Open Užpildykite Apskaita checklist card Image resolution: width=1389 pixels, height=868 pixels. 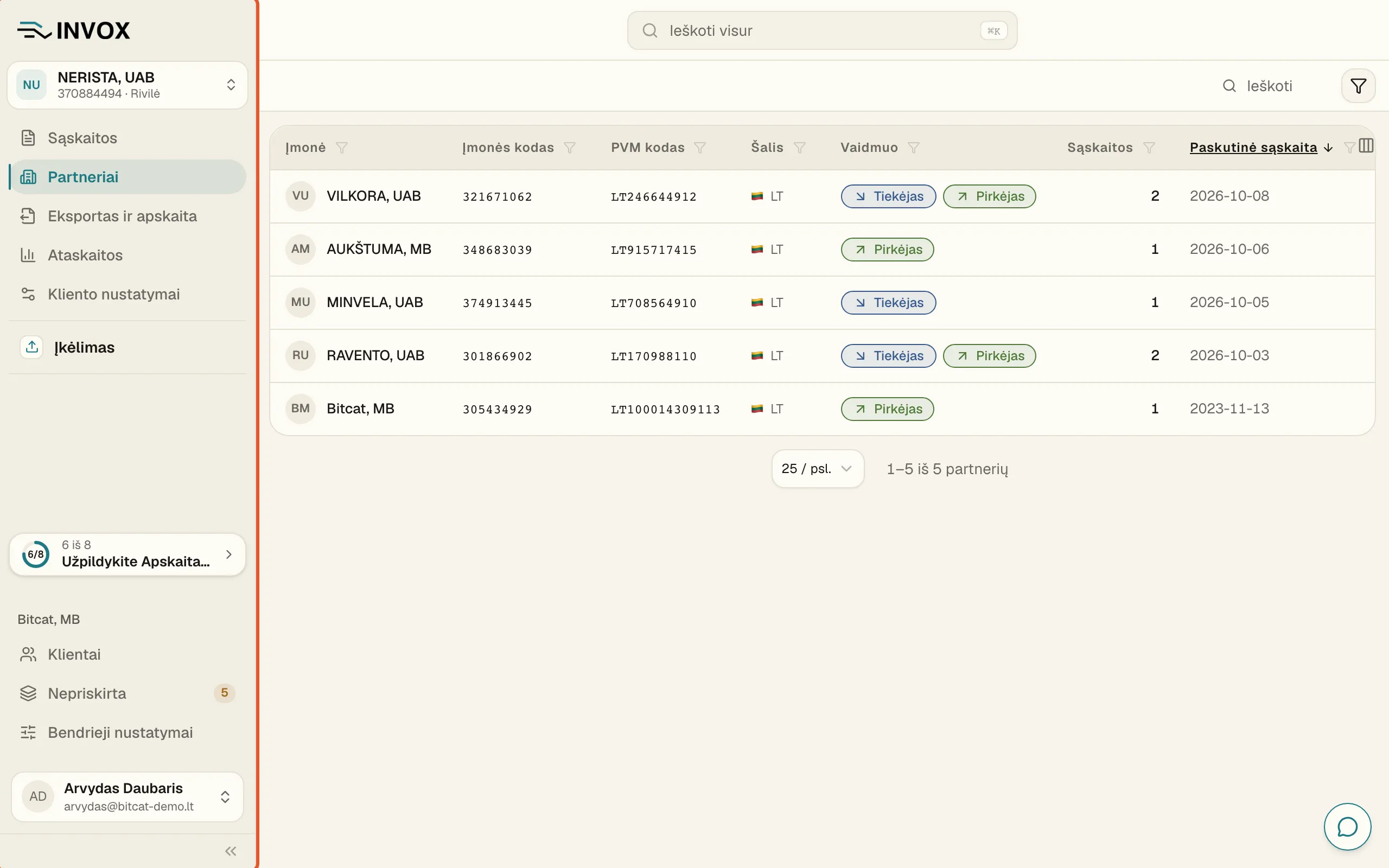click(x=128, y=554)
